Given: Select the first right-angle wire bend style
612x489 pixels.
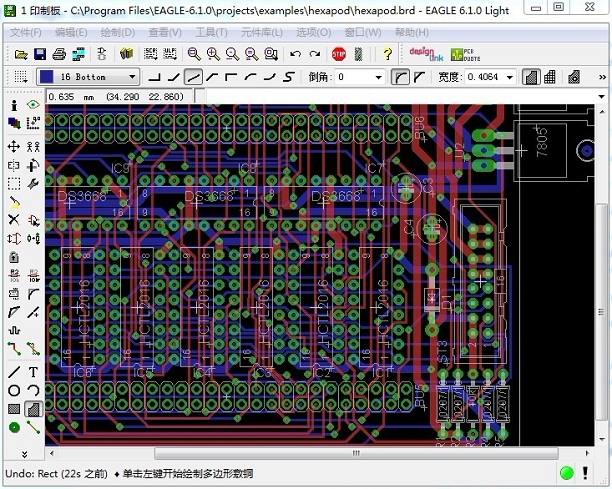Looking at the screenshot, I should (155, 77).
